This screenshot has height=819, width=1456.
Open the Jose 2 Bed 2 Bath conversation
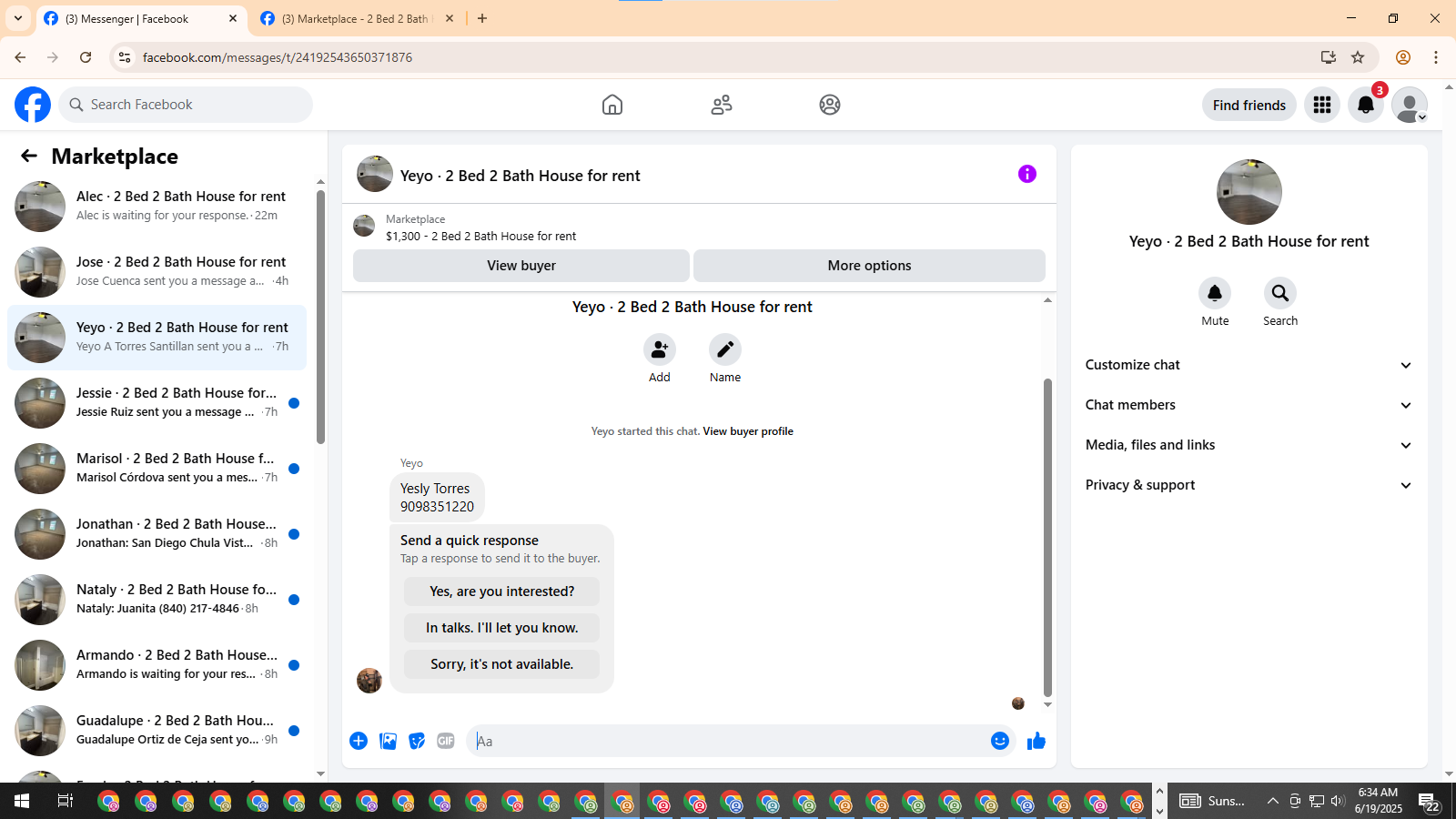pyautogui.click(x=157, y=272)
